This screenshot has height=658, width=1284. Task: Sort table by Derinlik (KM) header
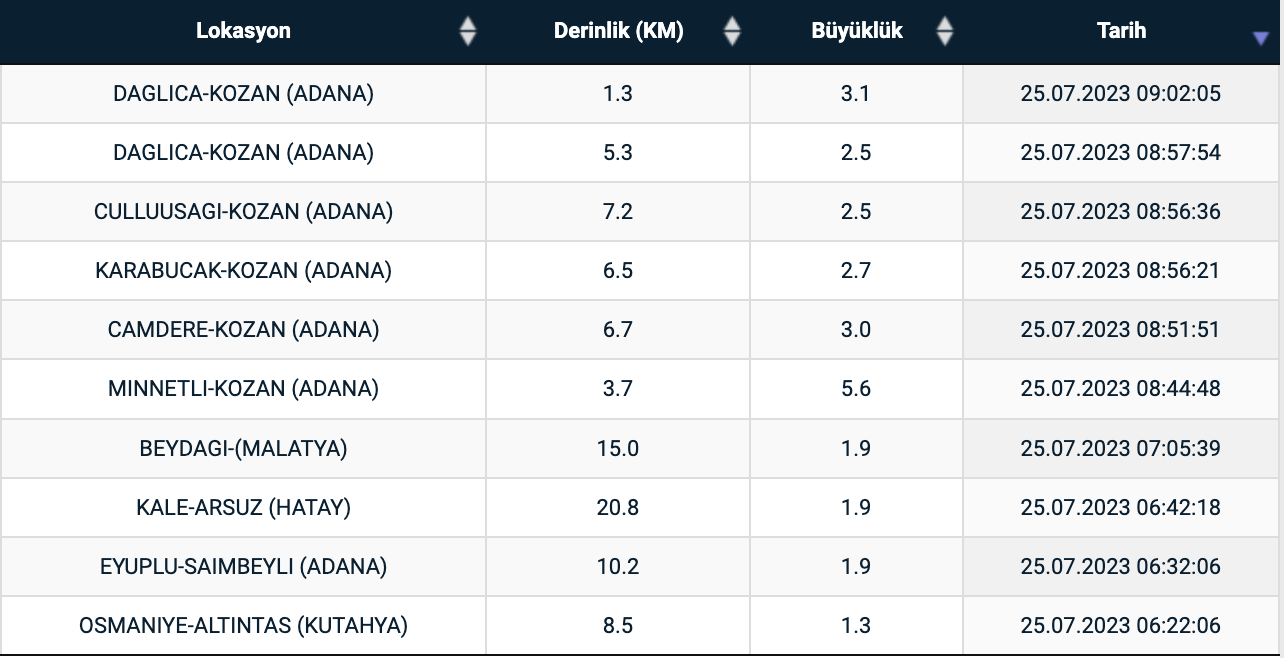[618, 31]
